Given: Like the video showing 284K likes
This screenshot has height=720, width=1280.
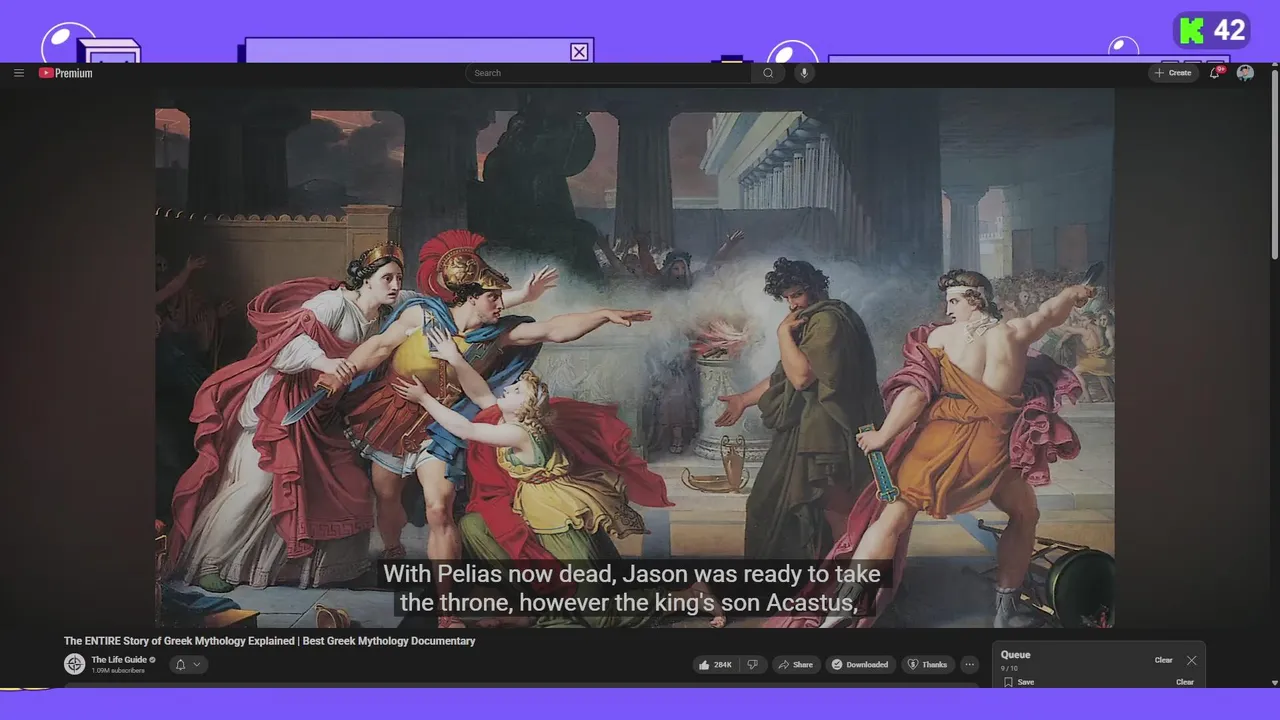Looking at the screenshot, I should (x=717, y=665).
